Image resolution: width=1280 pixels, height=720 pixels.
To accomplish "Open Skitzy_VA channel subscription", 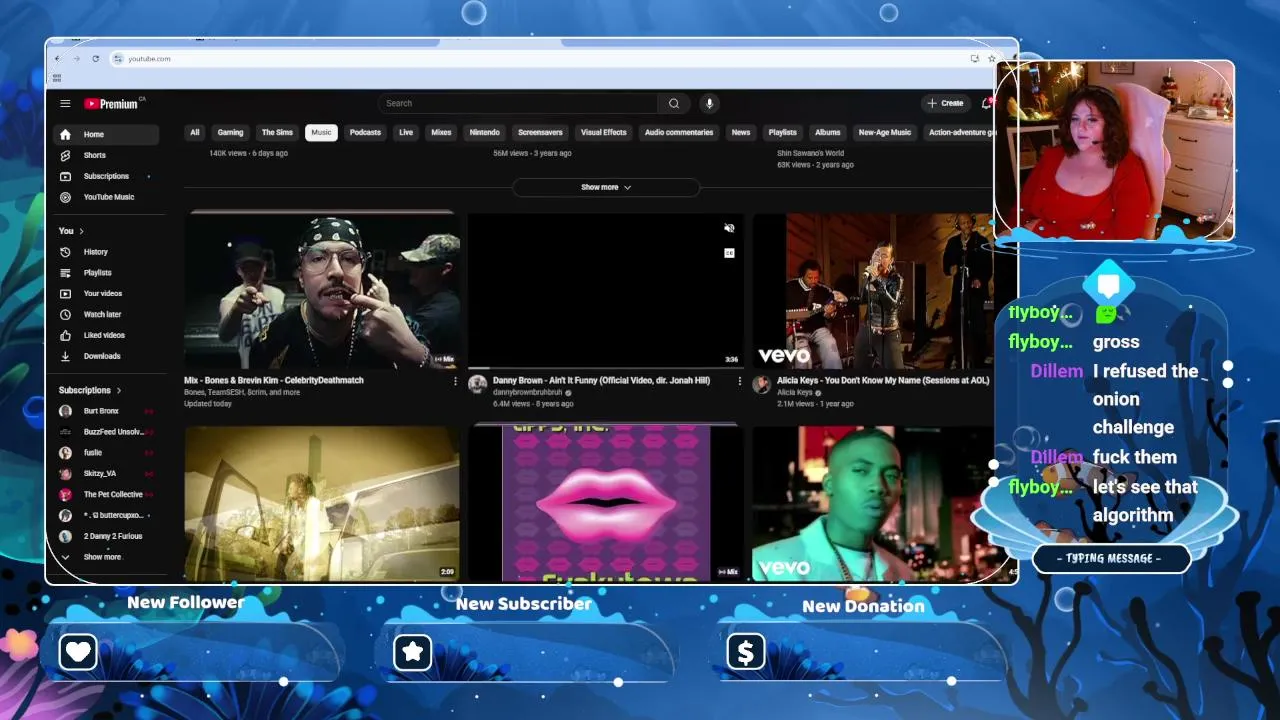I will point(107,474).
